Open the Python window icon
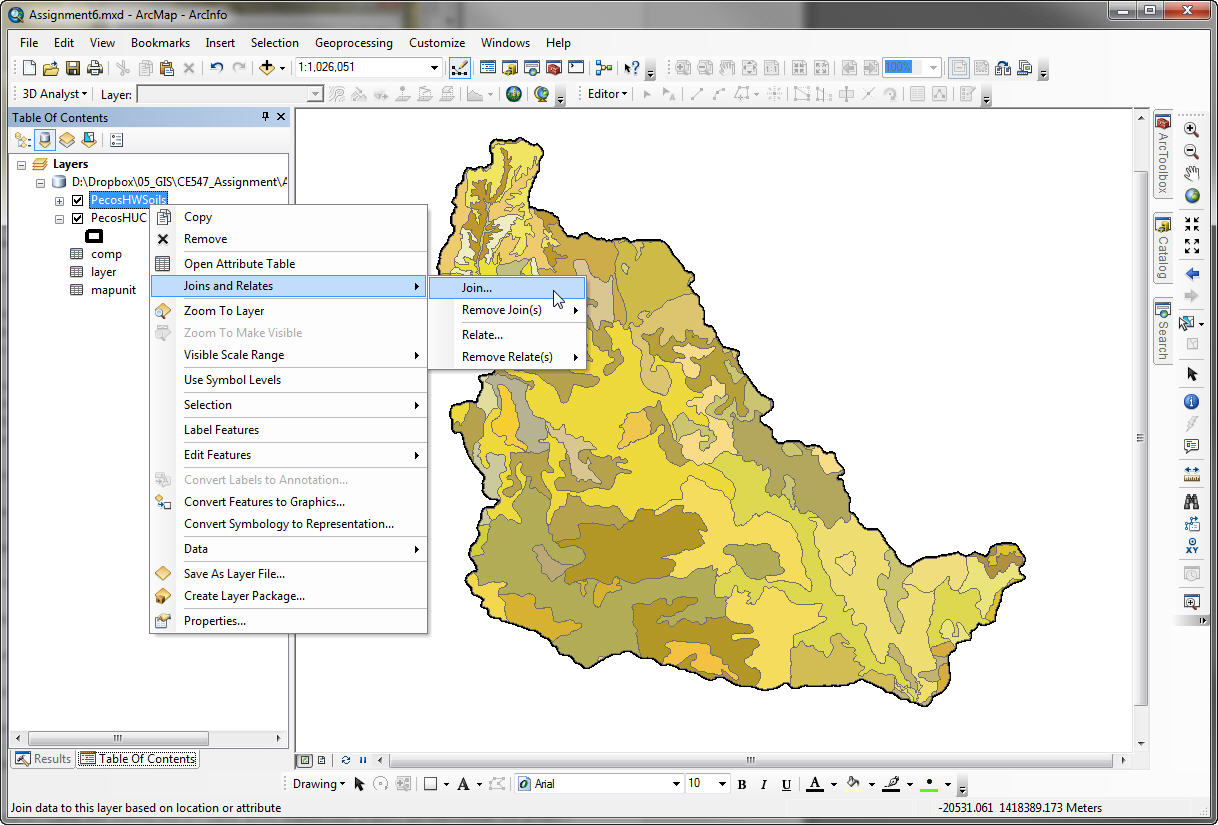The height and width of the screenshot is (825, 1218). (x=576, y=68)
